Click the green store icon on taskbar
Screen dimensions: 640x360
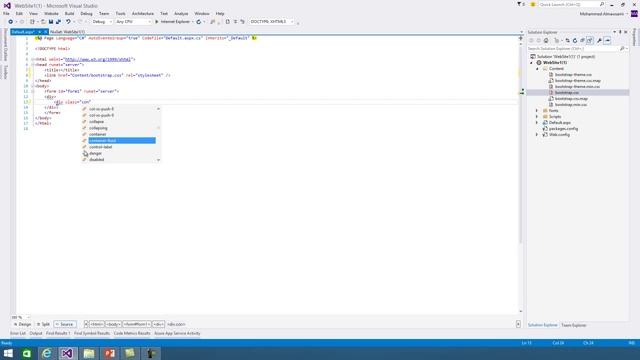pos(27,353)
